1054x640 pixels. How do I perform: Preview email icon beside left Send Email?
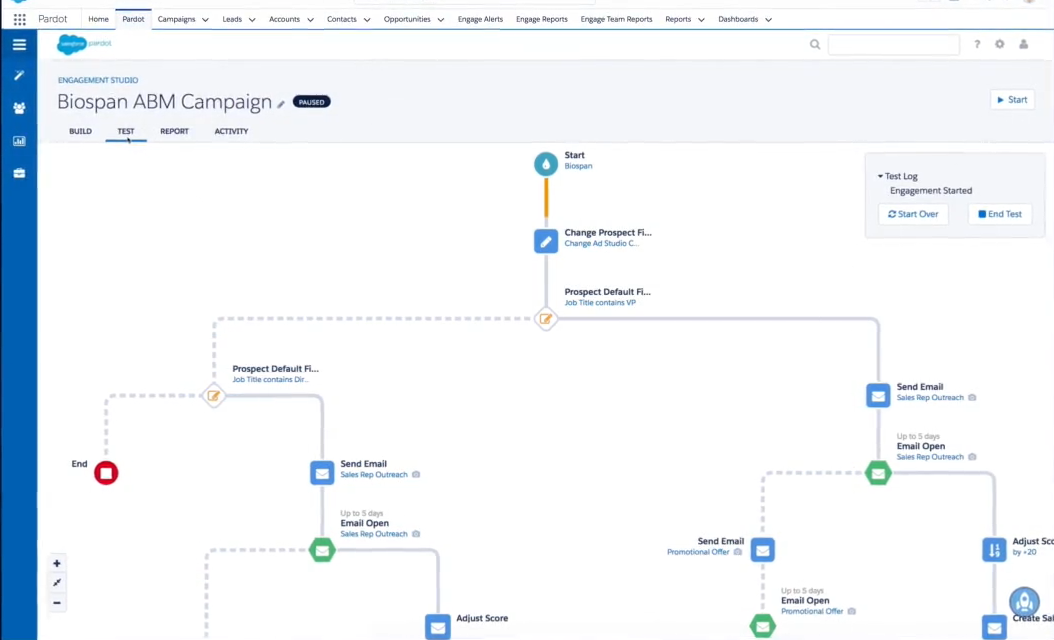pos(416,475)
